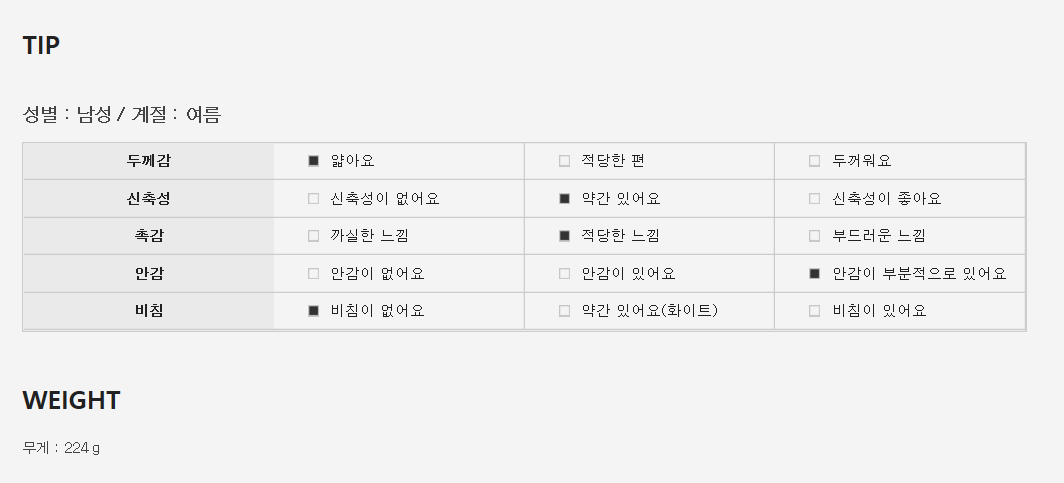1064x483 pixels.
Task: Select the 비침이 있어요 checkbox
Action: [x=814, y=311]
